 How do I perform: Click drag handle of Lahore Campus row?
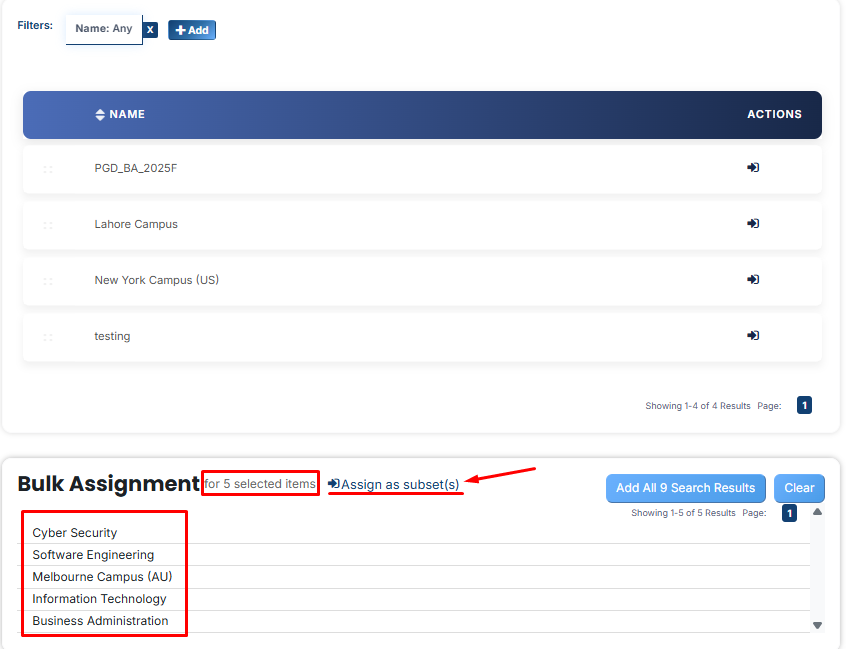point(48,225)
